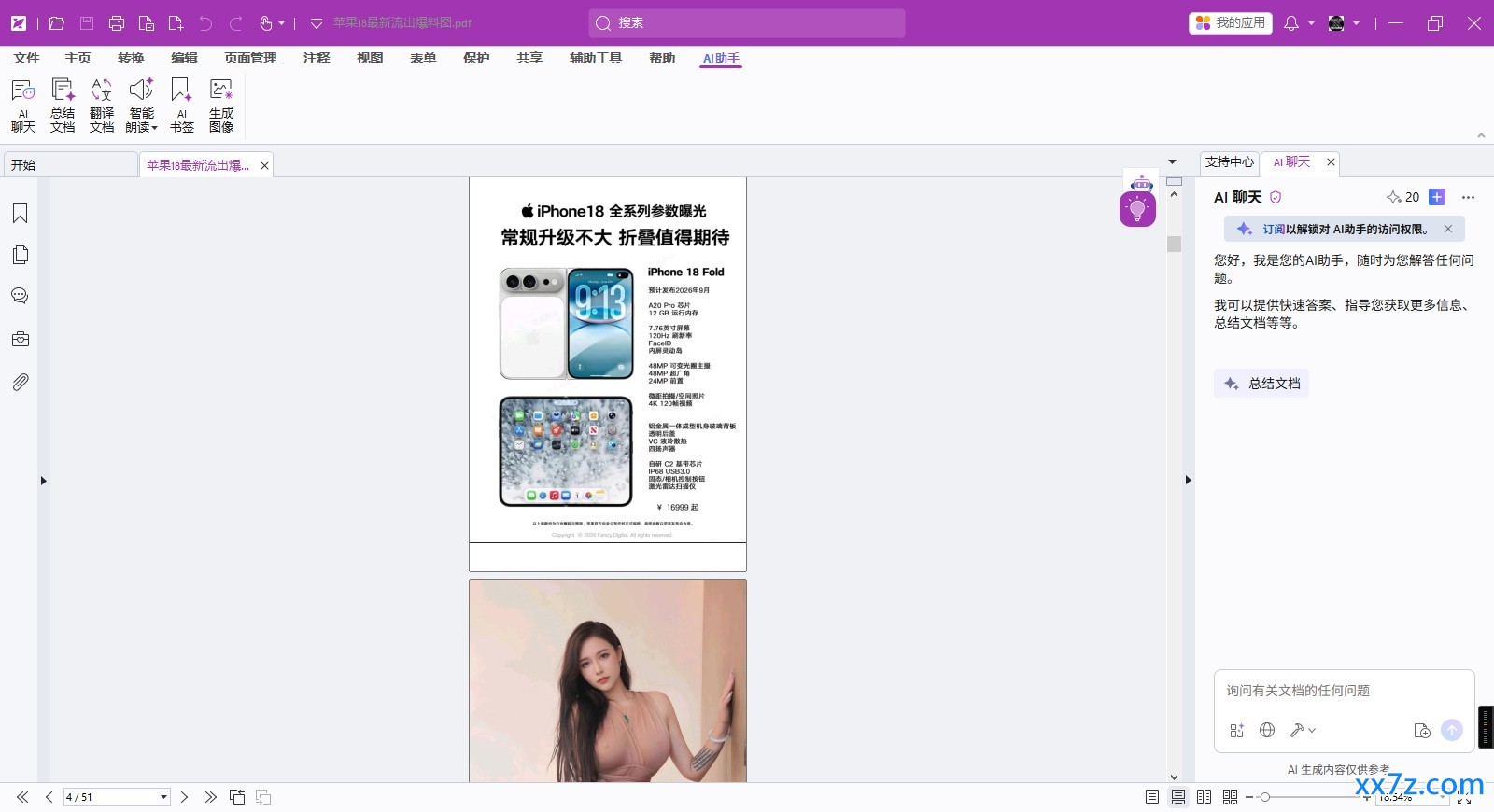Open the user account avatar menu
Image resolution: width=1494 pixels, height=812 pixels.
[1343, 23]
